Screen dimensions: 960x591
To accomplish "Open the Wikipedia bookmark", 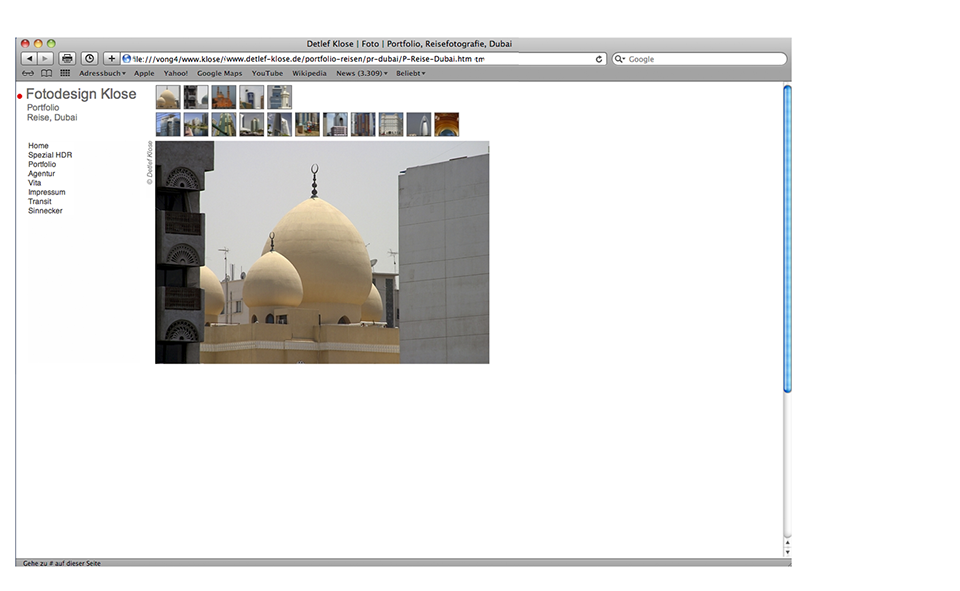I will point(309,73).
